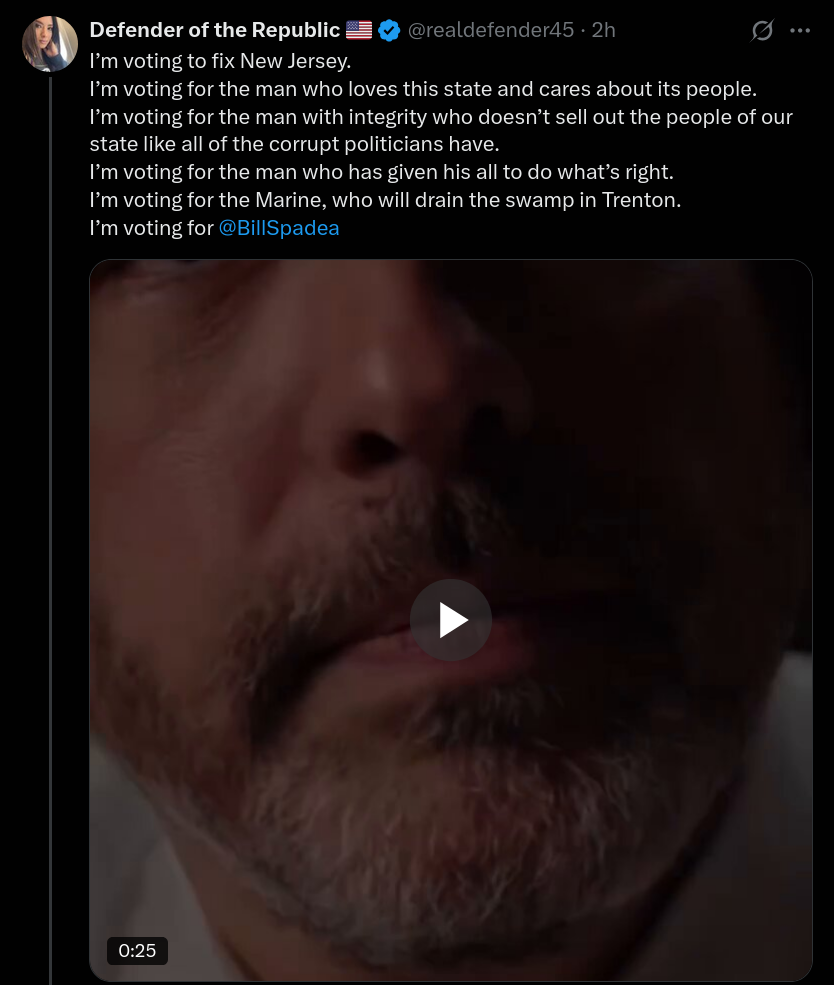Open the Grok explain-post icon

coord(762,30)
